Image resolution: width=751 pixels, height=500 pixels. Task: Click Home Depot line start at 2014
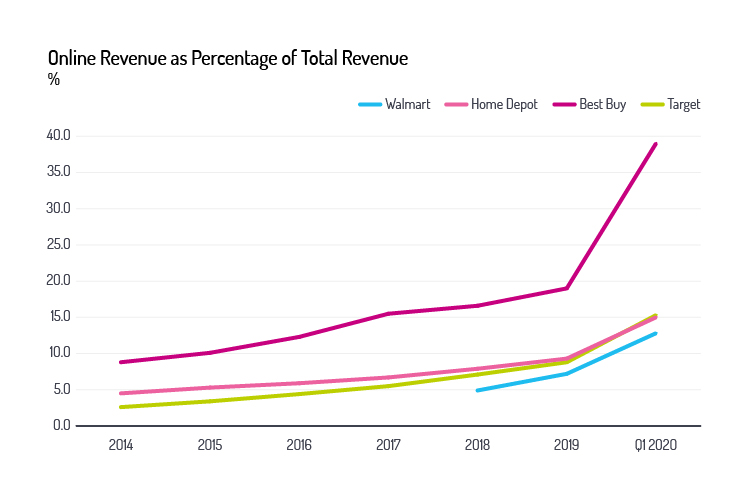pos(121,393)
